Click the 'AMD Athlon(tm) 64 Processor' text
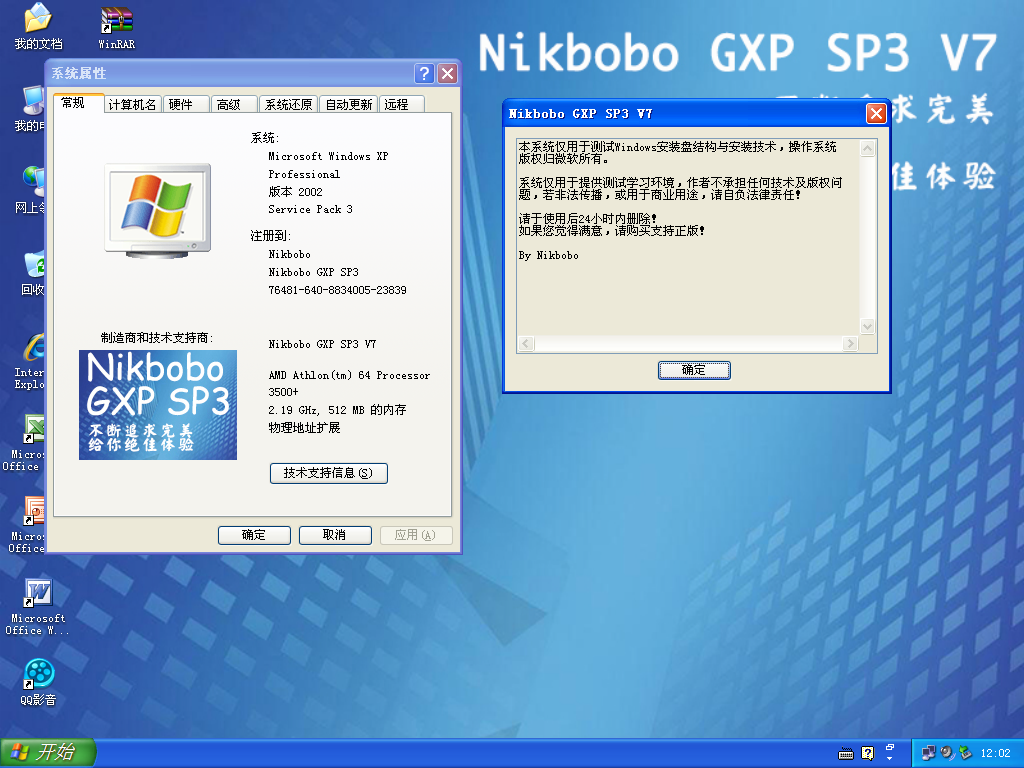This screenshot has width=1024, height=768. 349,376
